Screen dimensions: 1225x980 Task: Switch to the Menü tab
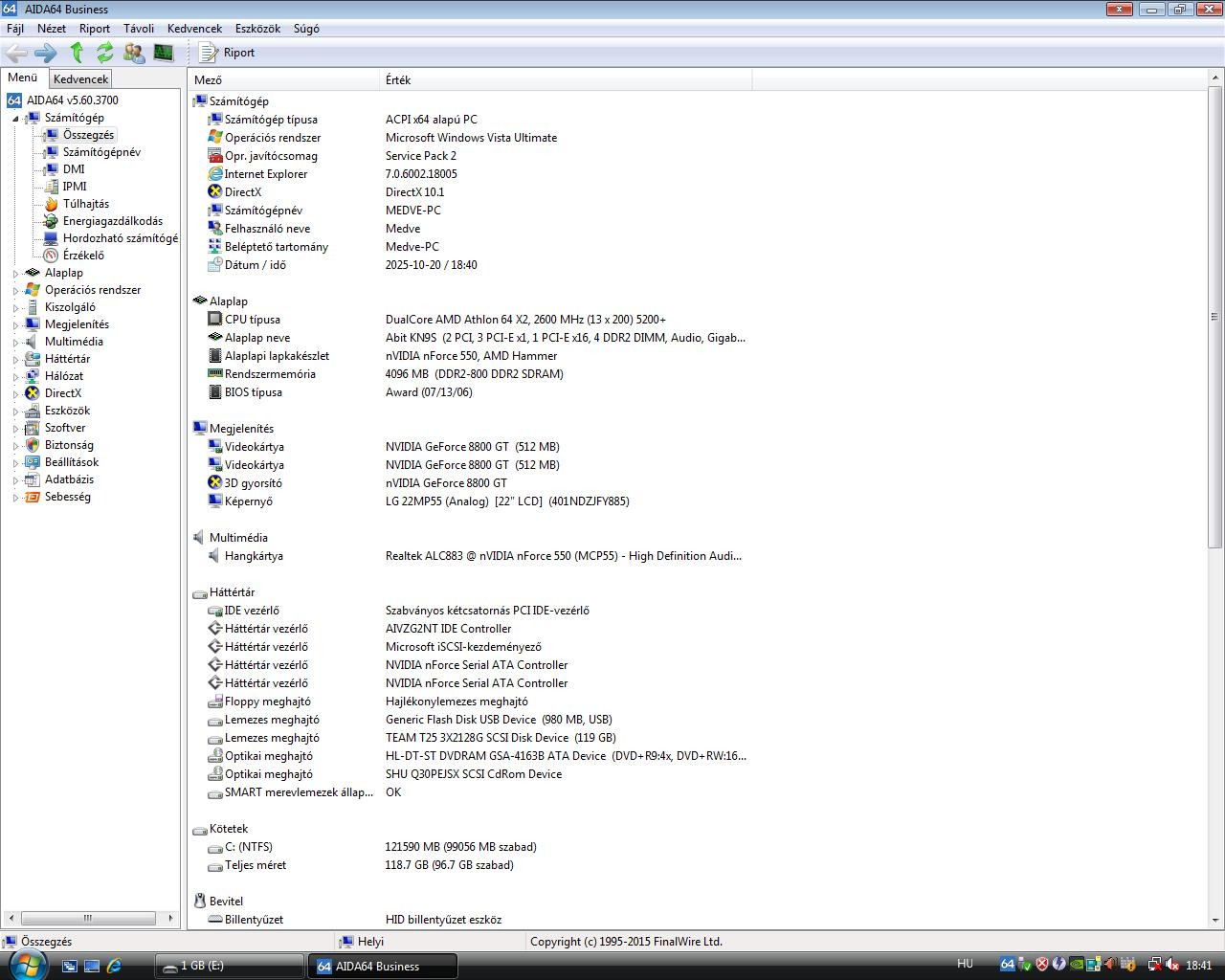[23, 78]
